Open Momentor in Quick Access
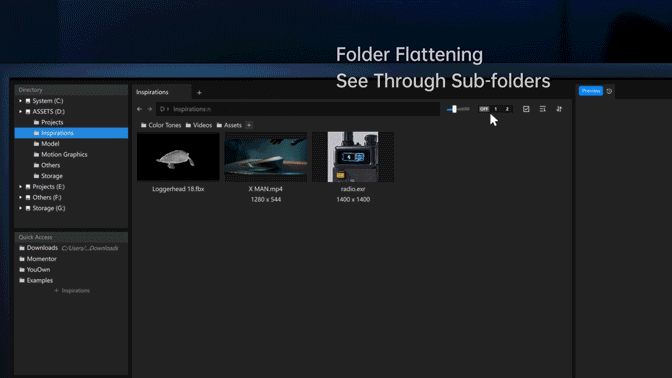The height and width of the screenshot is (378, 672). tap(41, 259)
